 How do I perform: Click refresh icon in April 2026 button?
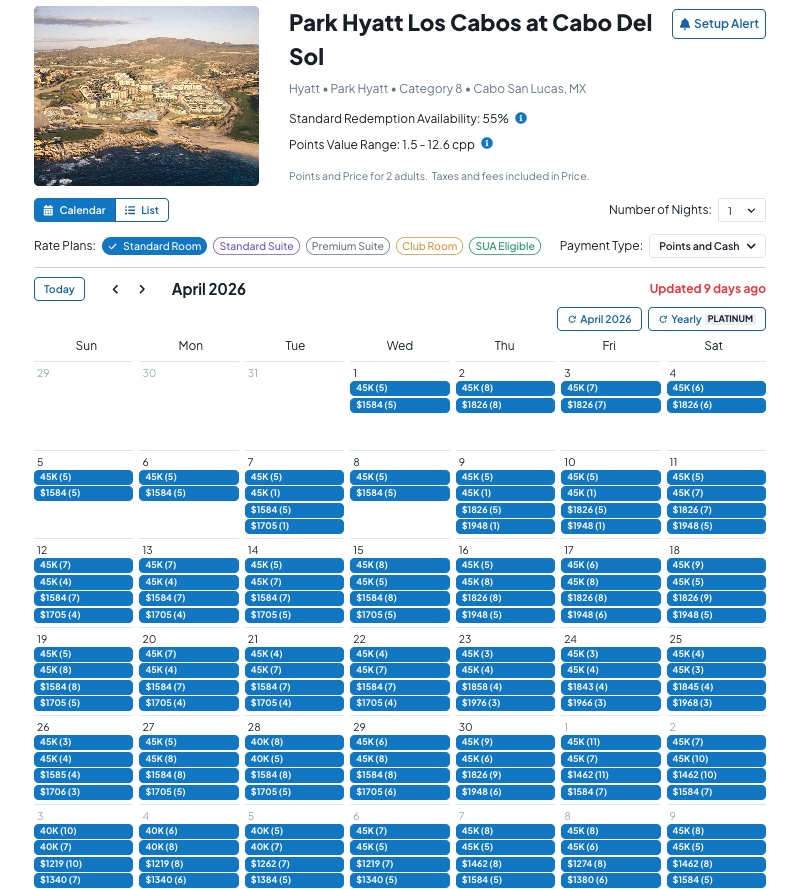pos(572,319)
